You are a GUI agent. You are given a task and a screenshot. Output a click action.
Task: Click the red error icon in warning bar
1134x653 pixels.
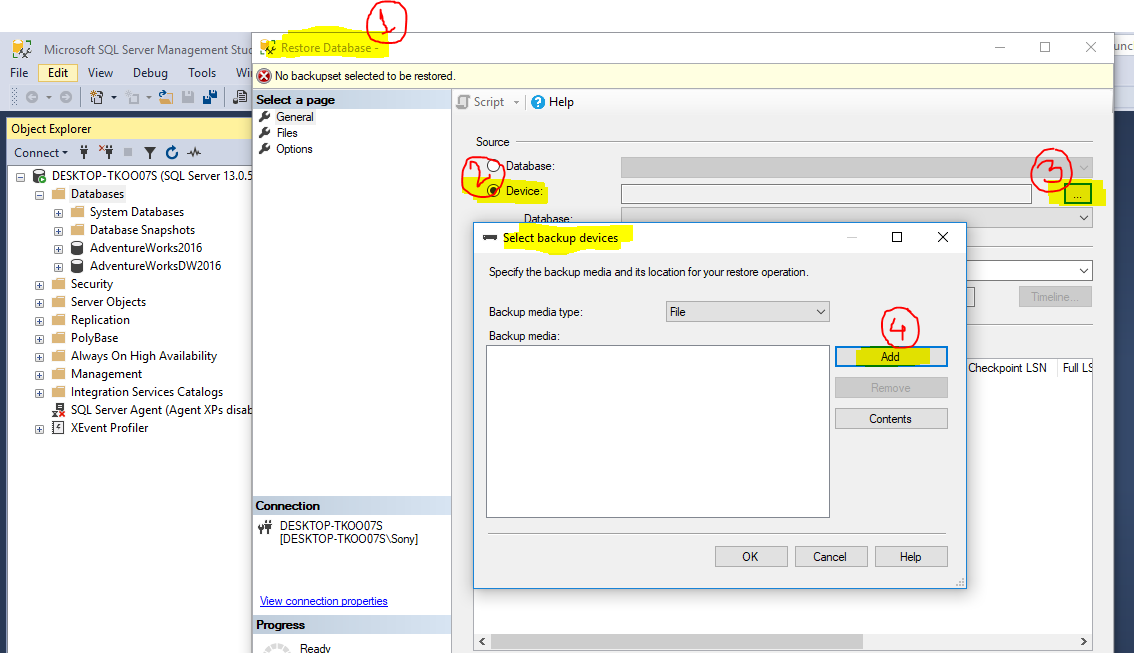[x=264, y=76]
